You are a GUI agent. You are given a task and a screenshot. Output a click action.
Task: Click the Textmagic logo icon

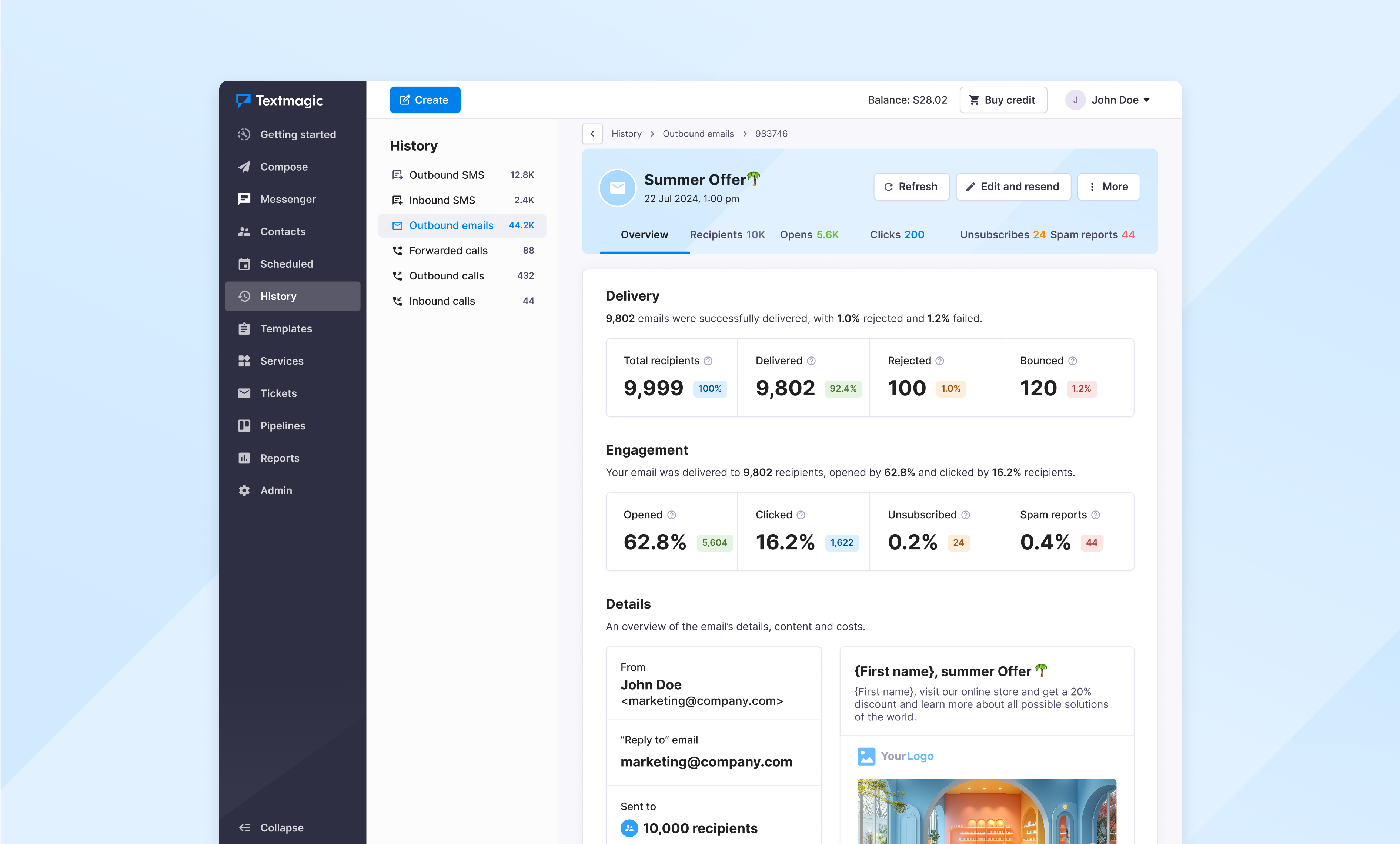[x=243, y=101]
